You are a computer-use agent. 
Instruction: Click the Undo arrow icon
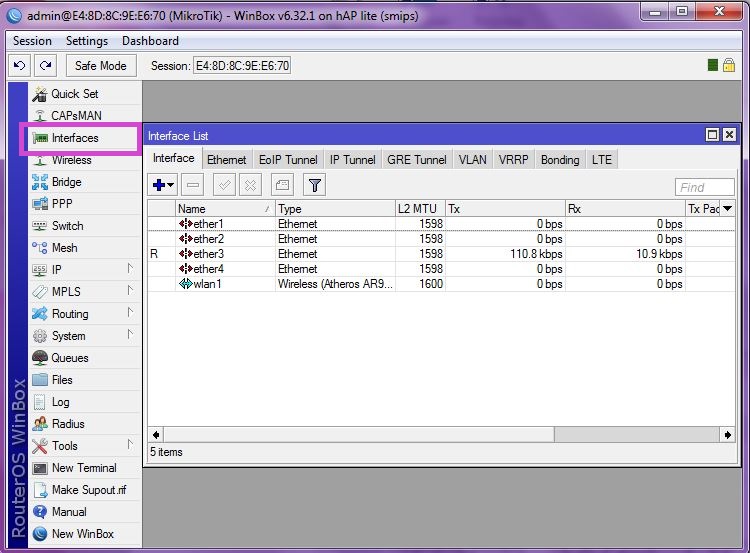click(20, 66)
